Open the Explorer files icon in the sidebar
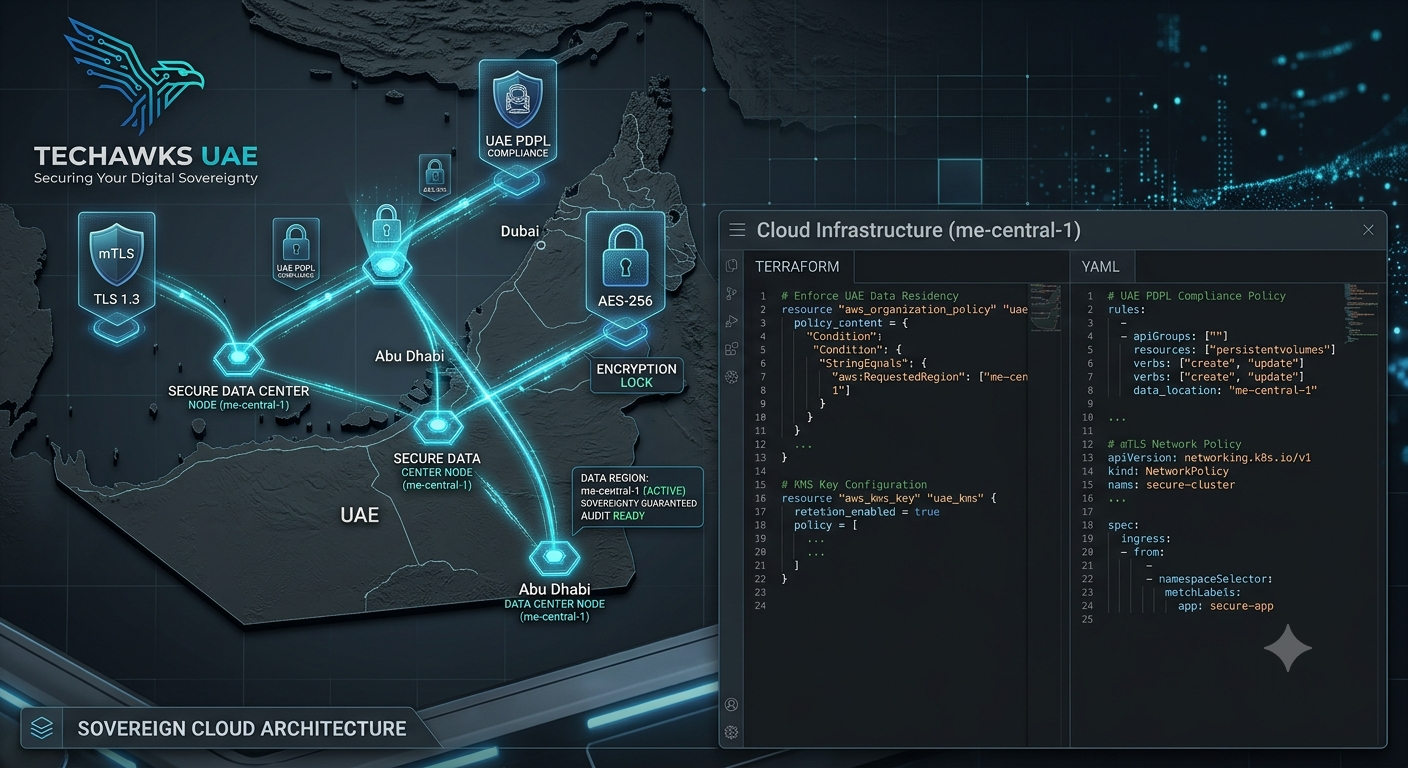The height and width of the screenshot is (768, 1408). coord(732,265)
